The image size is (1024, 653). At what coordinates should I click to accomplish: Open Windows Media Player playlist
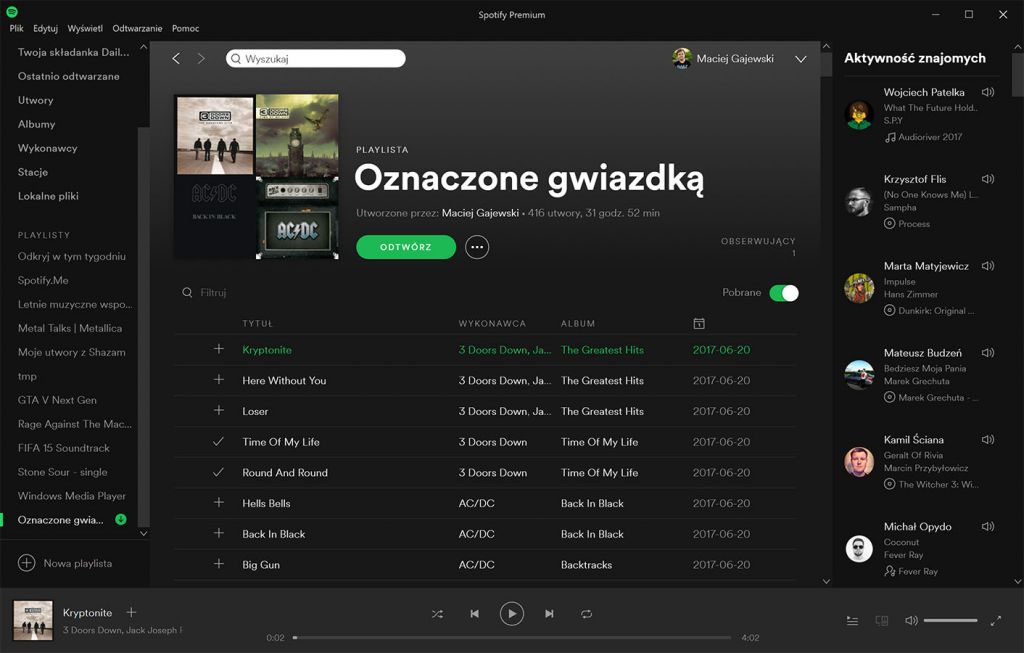72,496
